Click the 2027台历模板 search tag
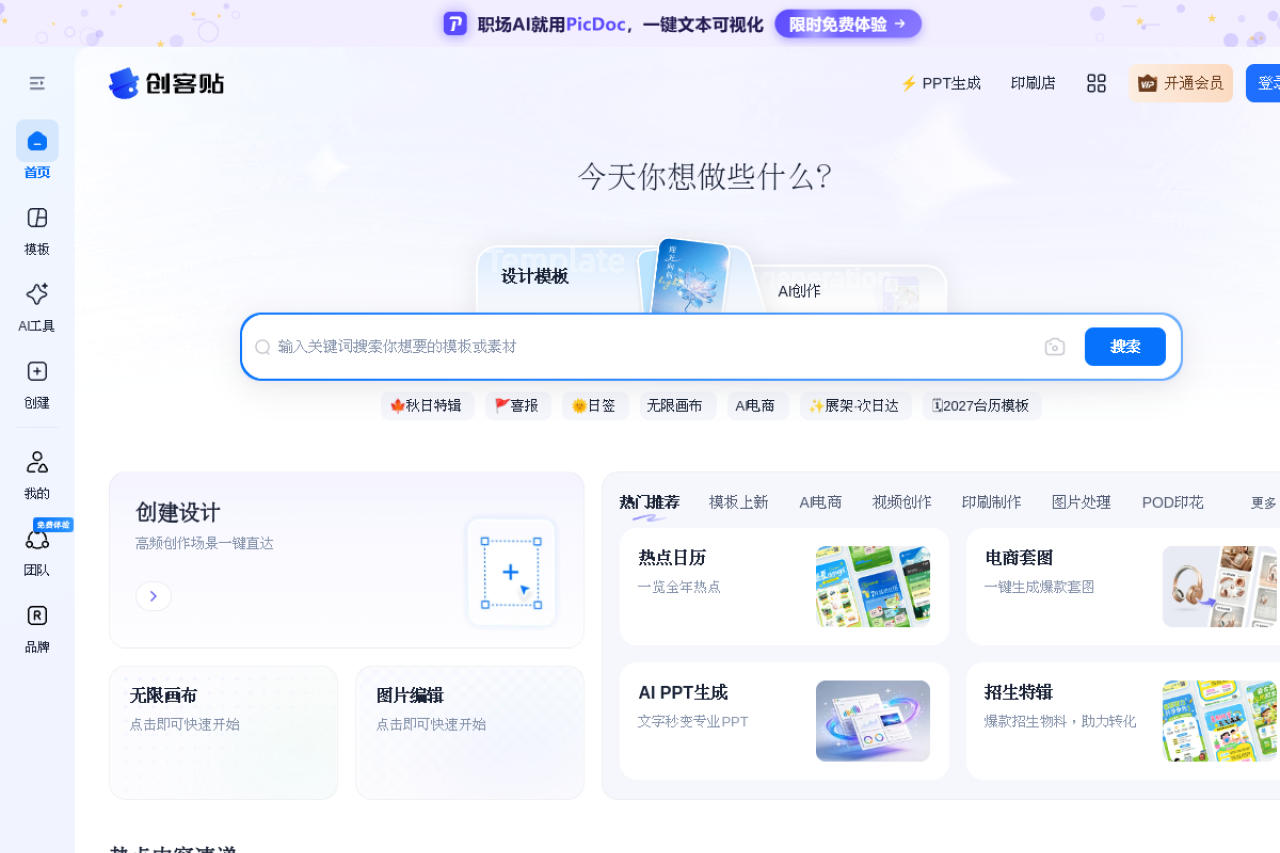This screenshot has width=1280, height=853. coord(981,405)
